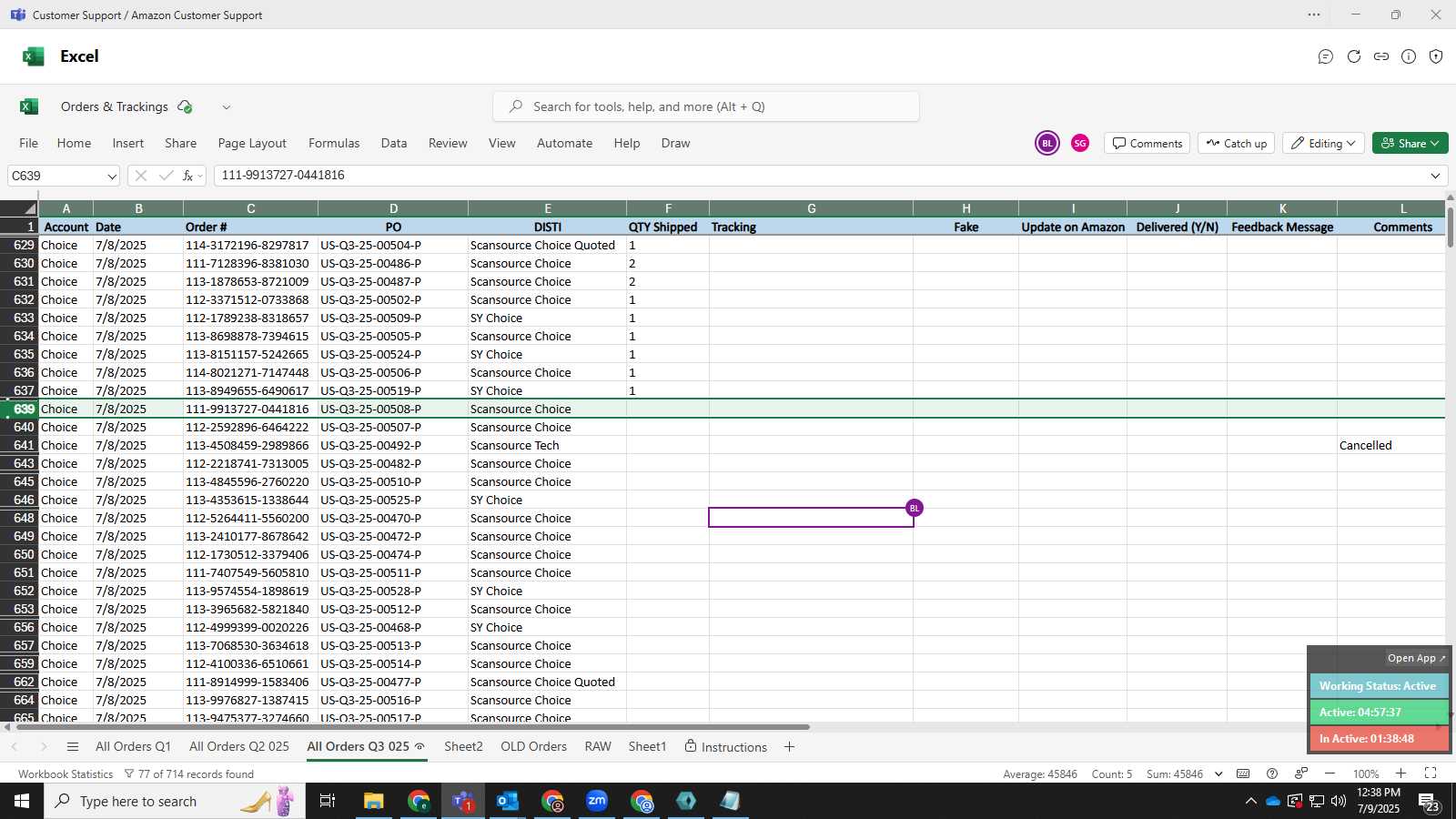
Task: Click the fit to screen icon in status bar
Action: point(1431,773)
